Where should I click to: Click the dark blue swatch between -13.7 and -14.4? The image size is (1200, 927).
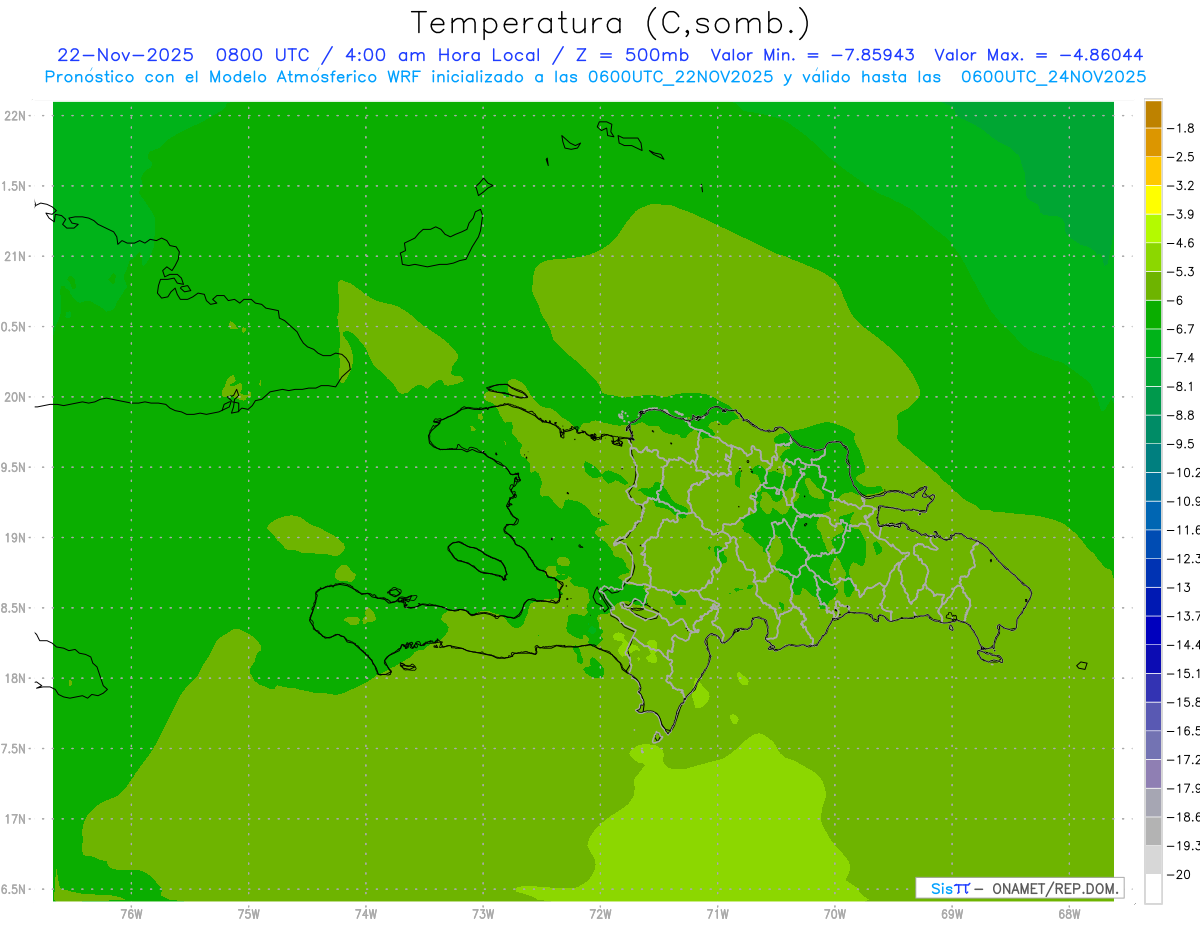pyautogui.click(x=1153, y=630)
